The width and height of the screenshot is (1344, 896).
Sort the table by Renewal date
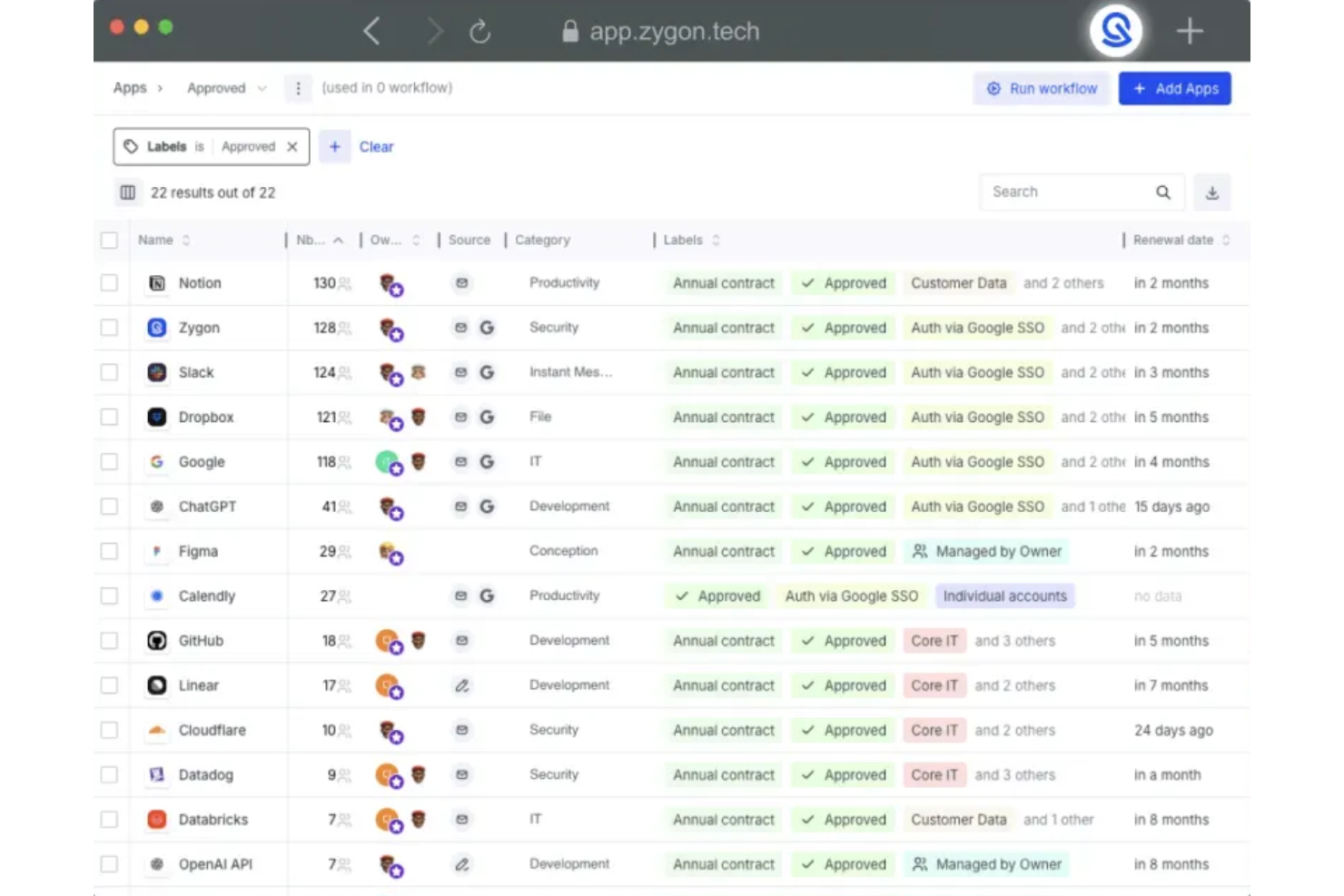(1225, 240)
